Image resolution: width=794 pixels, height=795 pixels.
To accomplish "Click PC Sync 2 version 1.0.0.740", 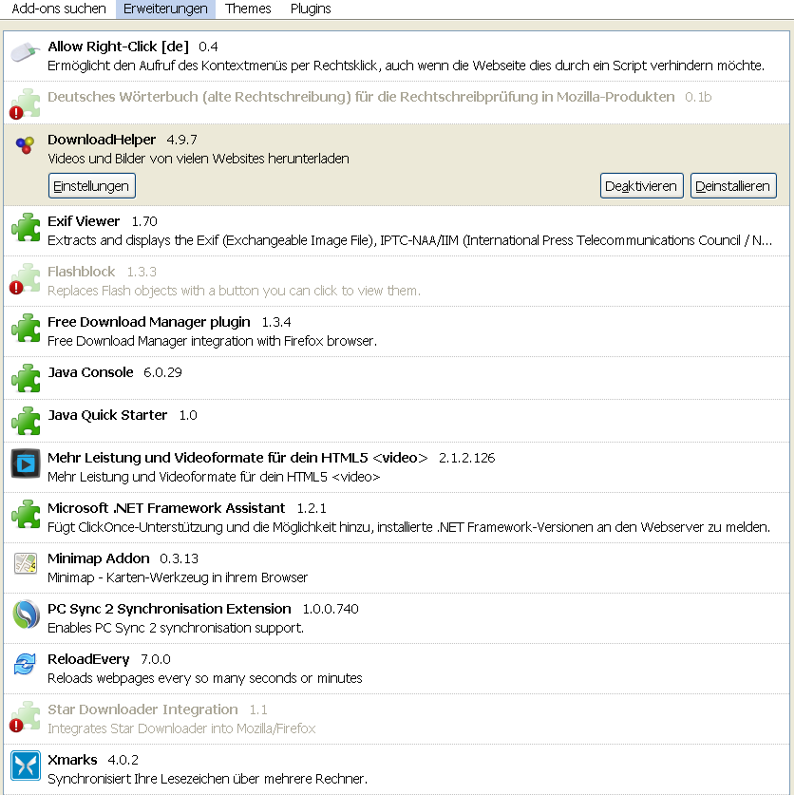I will (x=330, y=609).
